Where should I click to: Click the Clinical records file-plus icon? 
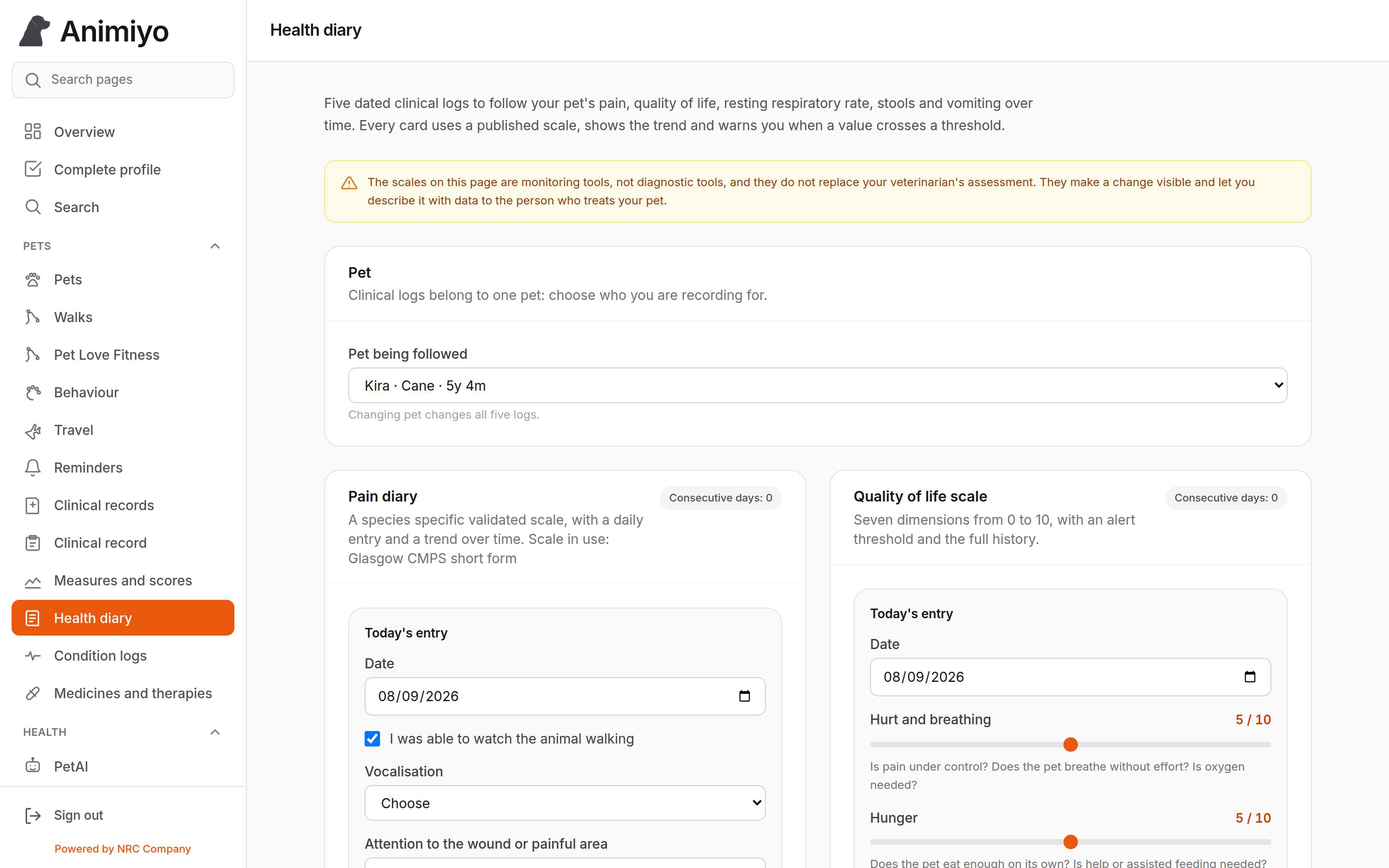[33, 505]
